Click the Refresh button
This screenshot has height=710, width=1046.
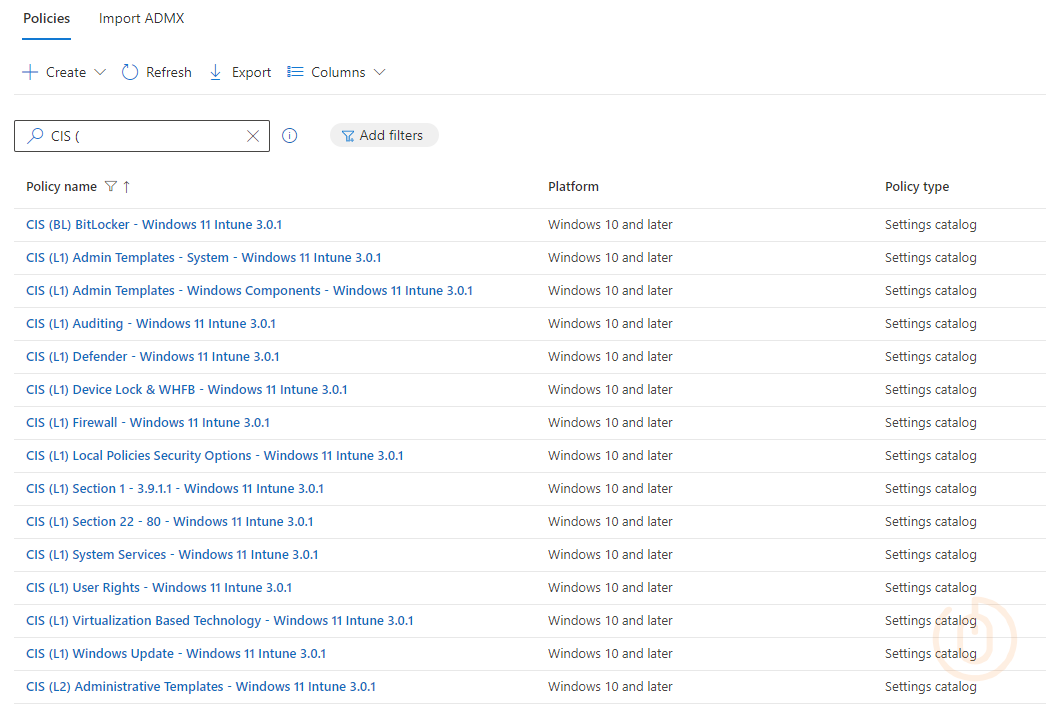(157, 72)
